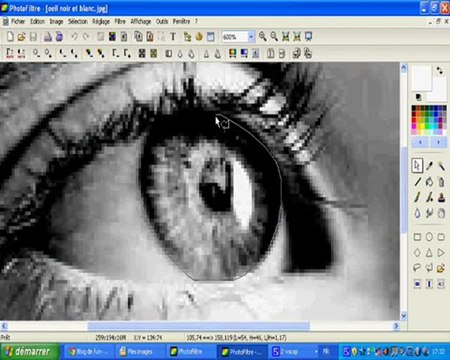This screenshot has height=360, width=450.
Task: Create a new image with New icon
Action: (x=10, y=36)
